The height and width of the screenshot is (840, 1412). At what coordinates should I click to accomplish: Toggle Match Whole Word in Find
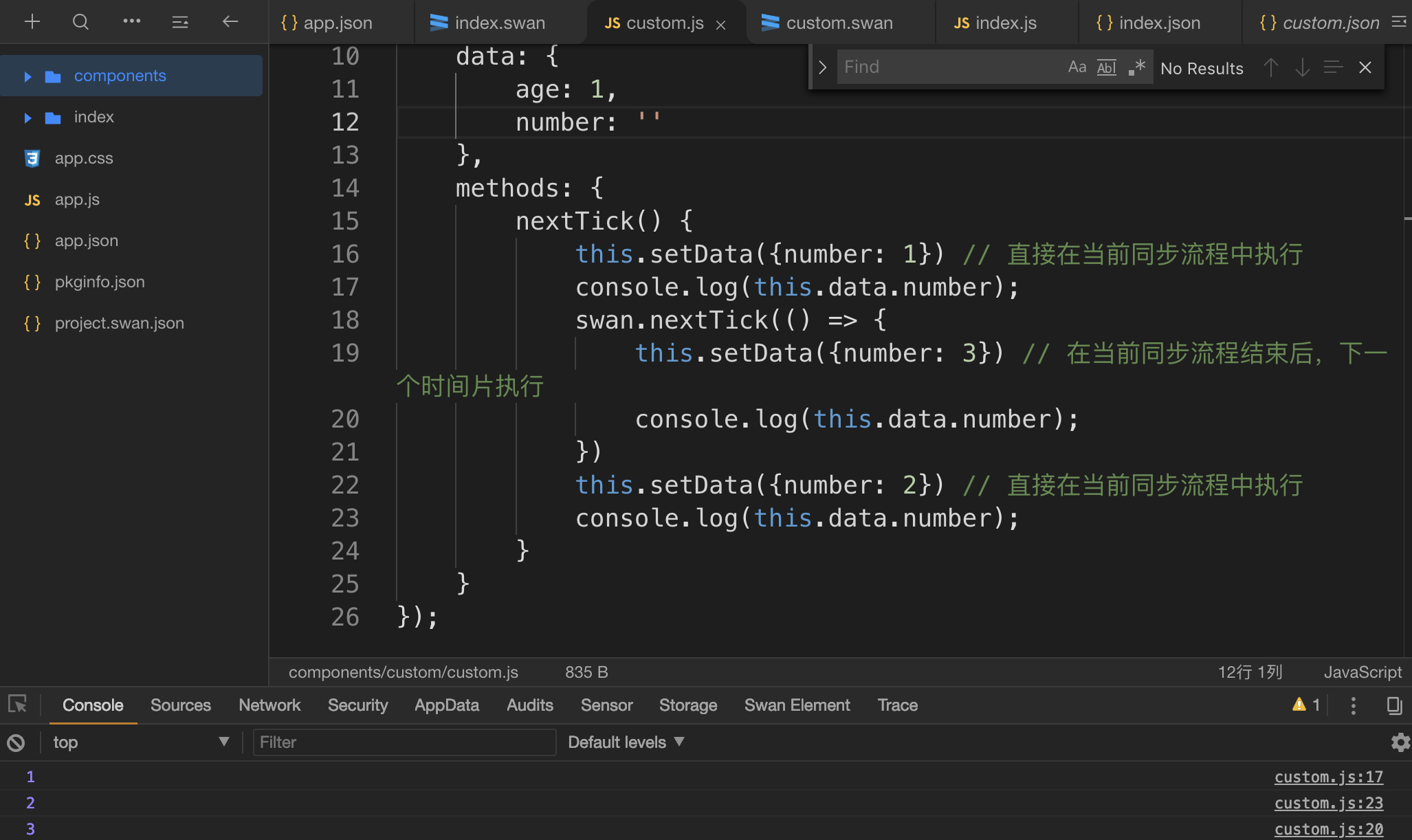(x=1106, y=67)
